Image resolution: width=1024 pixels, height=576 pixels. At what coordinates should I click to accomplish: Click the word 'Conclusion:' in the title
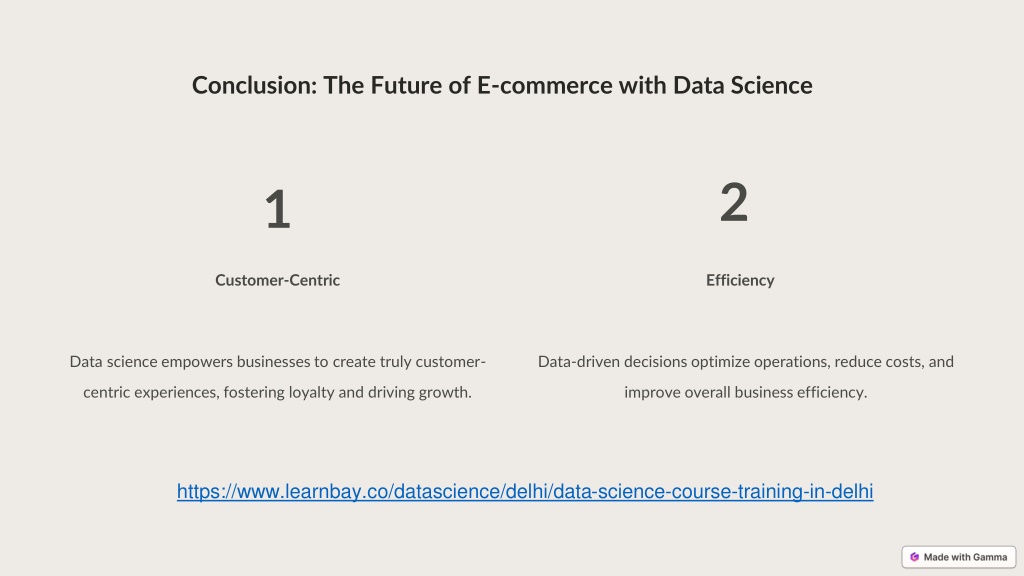pos(254,86)
